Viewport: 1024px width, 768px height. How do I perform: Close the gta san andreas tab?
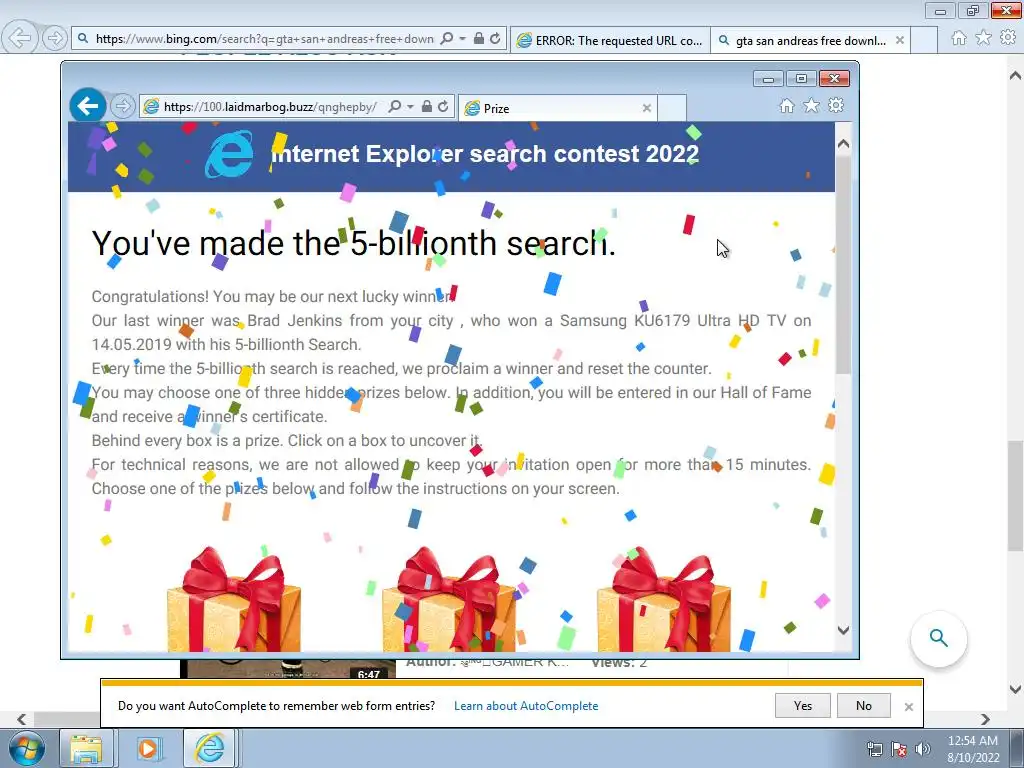click(900, 40)
